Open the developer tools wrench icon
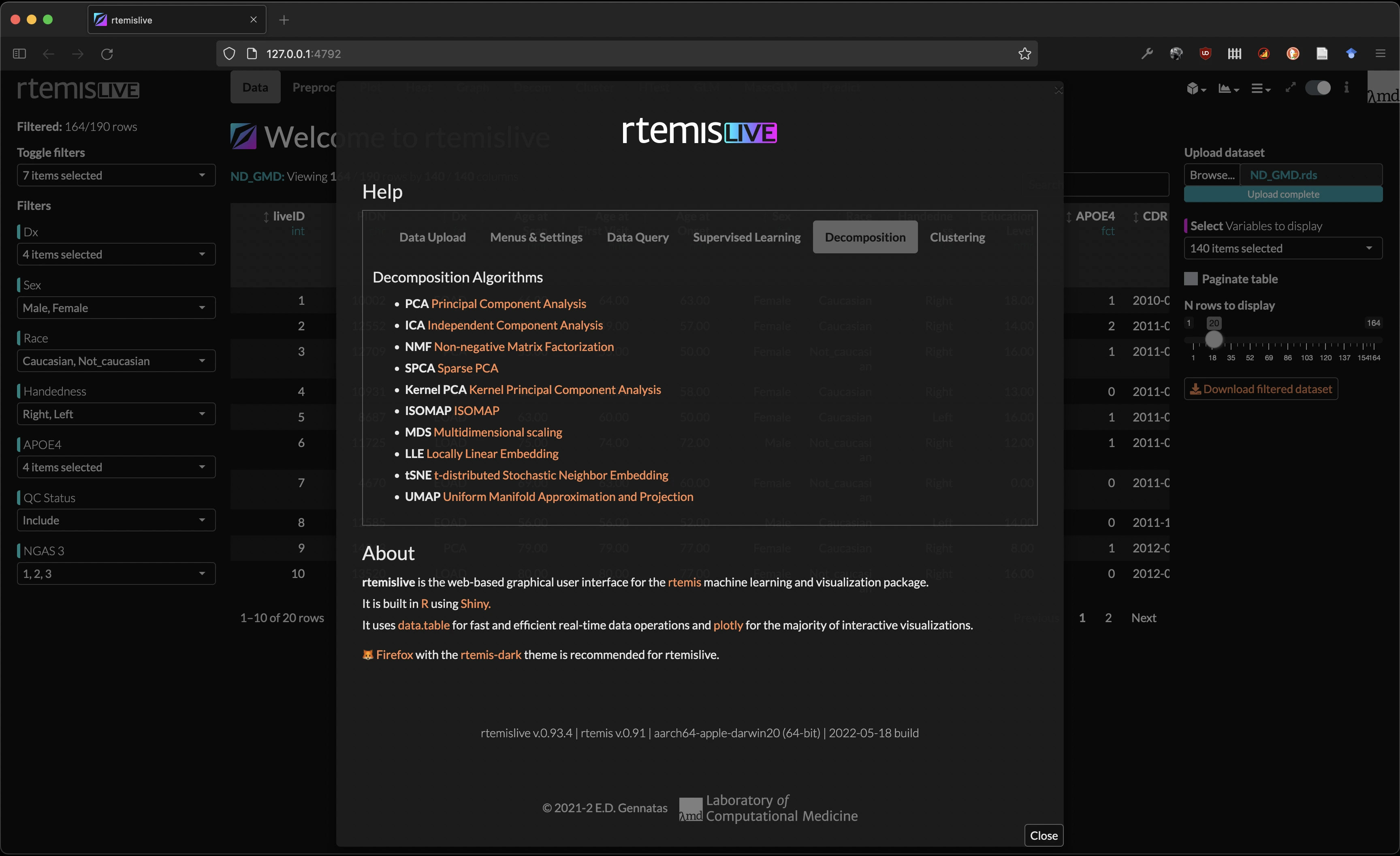 (1146, 53)
